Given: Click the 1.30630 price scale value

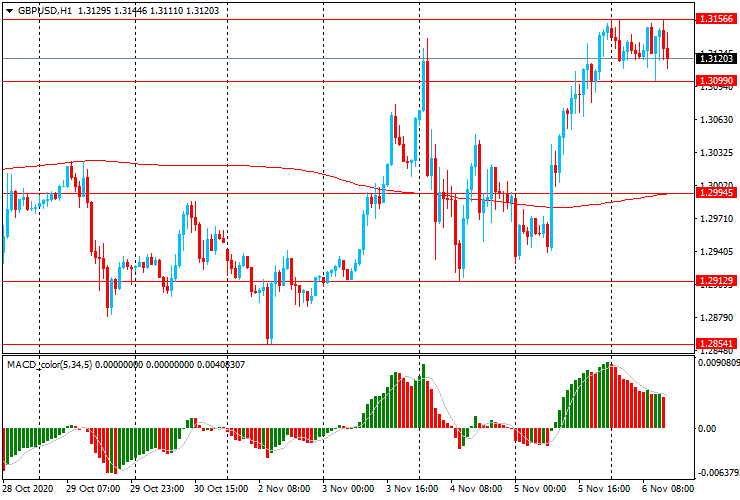Looking at the screenshot, I should pos(716,120).
